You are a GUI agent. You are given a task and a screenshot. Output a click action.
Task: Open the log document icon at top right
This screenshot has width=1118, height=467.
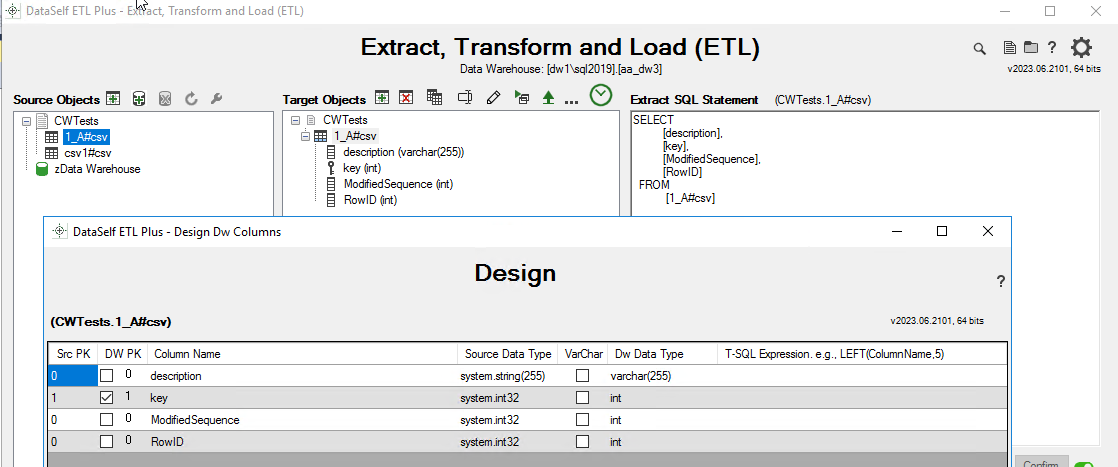1010,48
